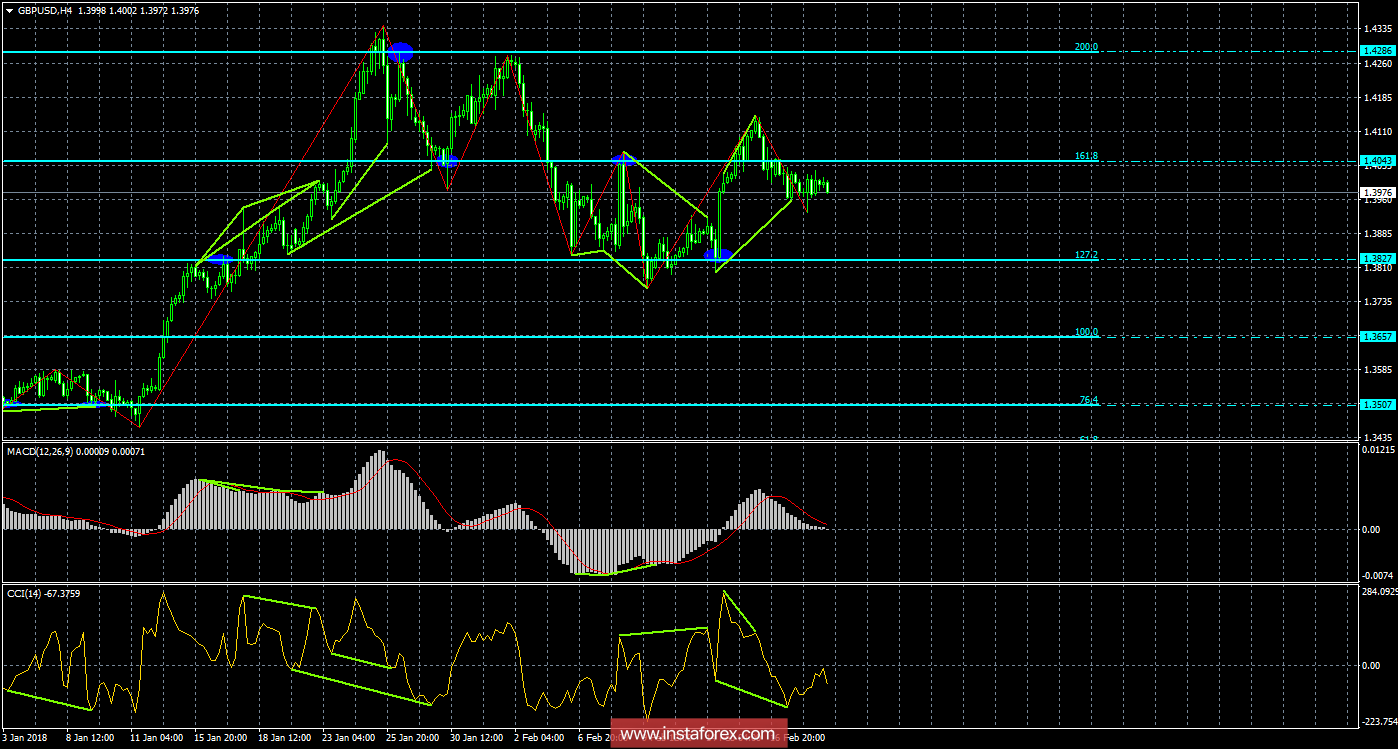Select the 100.0 Fibonacci label
Viewport: 1398px width, 749px height.
[1087, 332]
